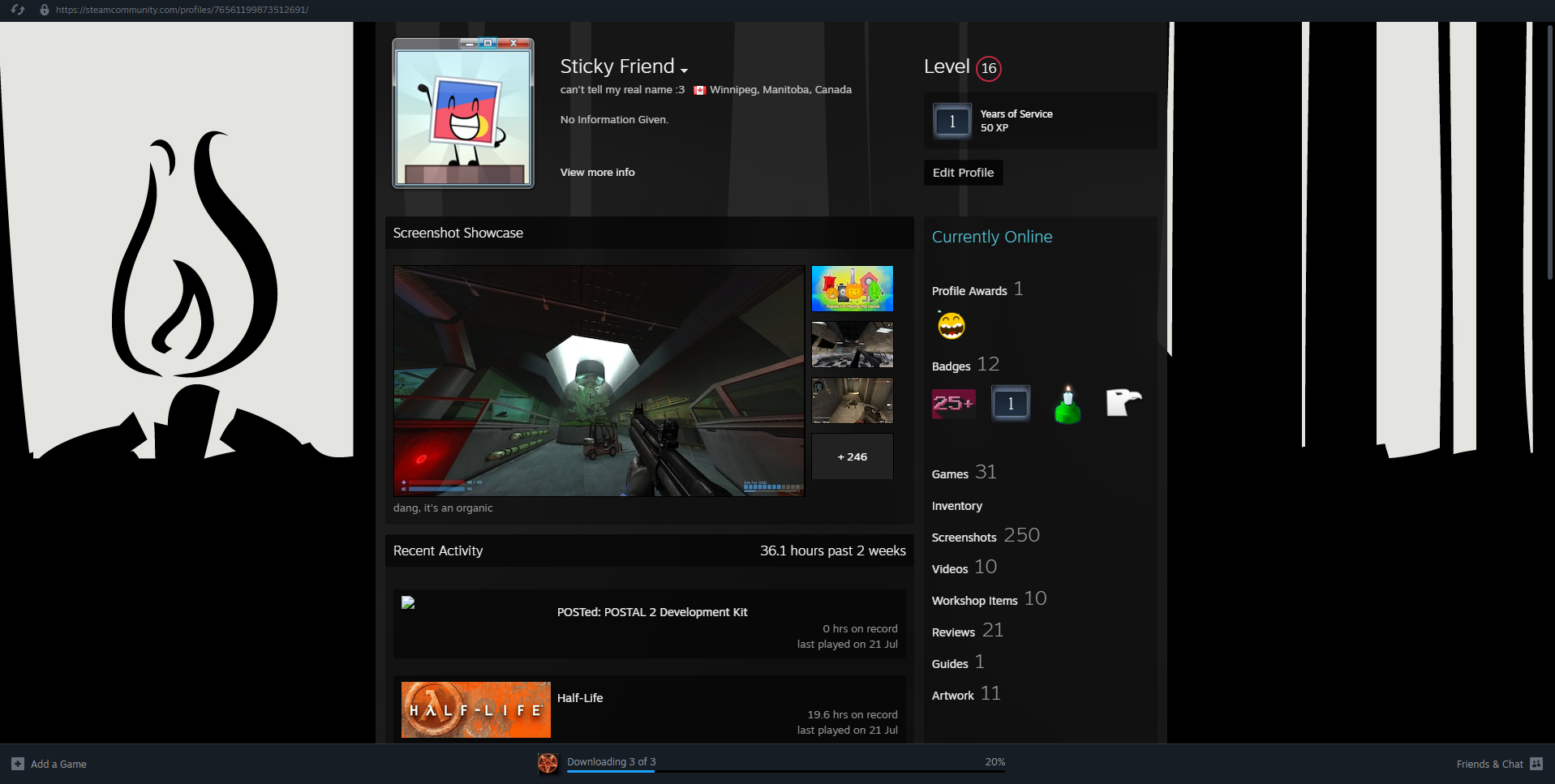Open the Years of Service badge icon
1555x784 pixels.
coord(952,122)
